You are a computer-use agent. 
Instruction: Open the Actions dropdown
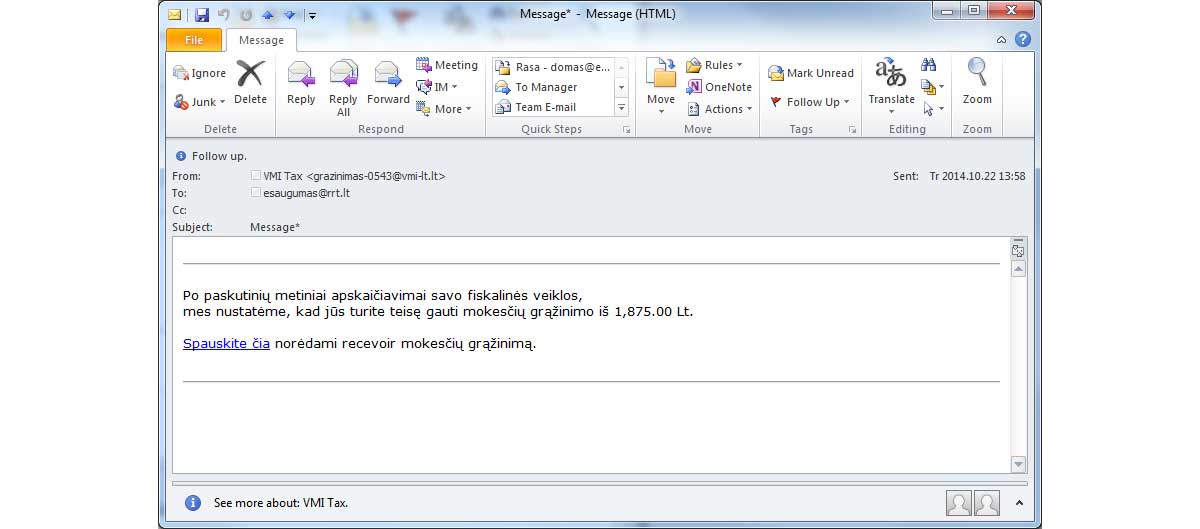click(720, 109)
